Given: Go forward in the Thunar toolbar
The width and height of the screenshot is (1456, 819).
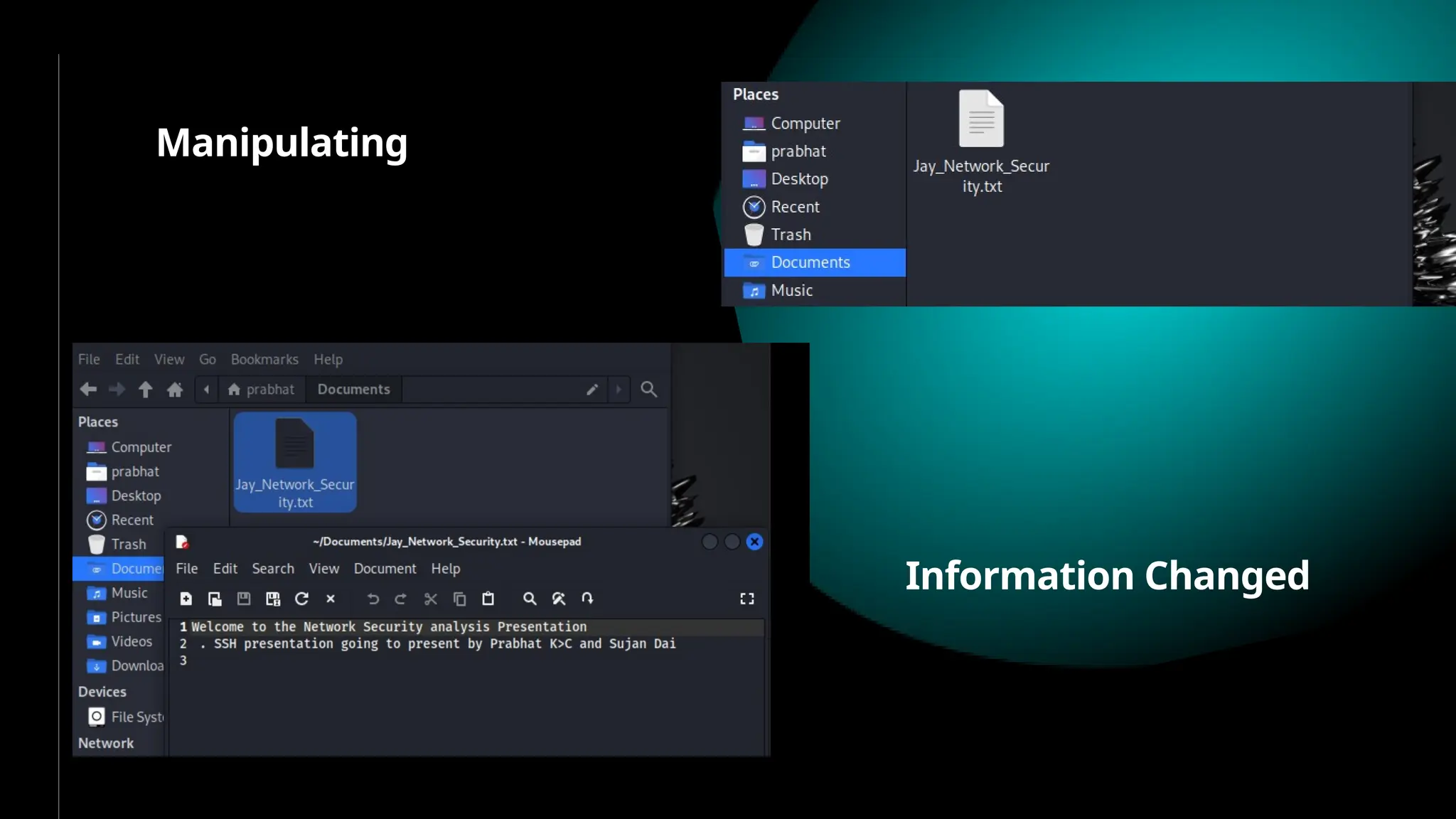Looking at the screenshot, I should pyautogui.click(x=117, y=390).
